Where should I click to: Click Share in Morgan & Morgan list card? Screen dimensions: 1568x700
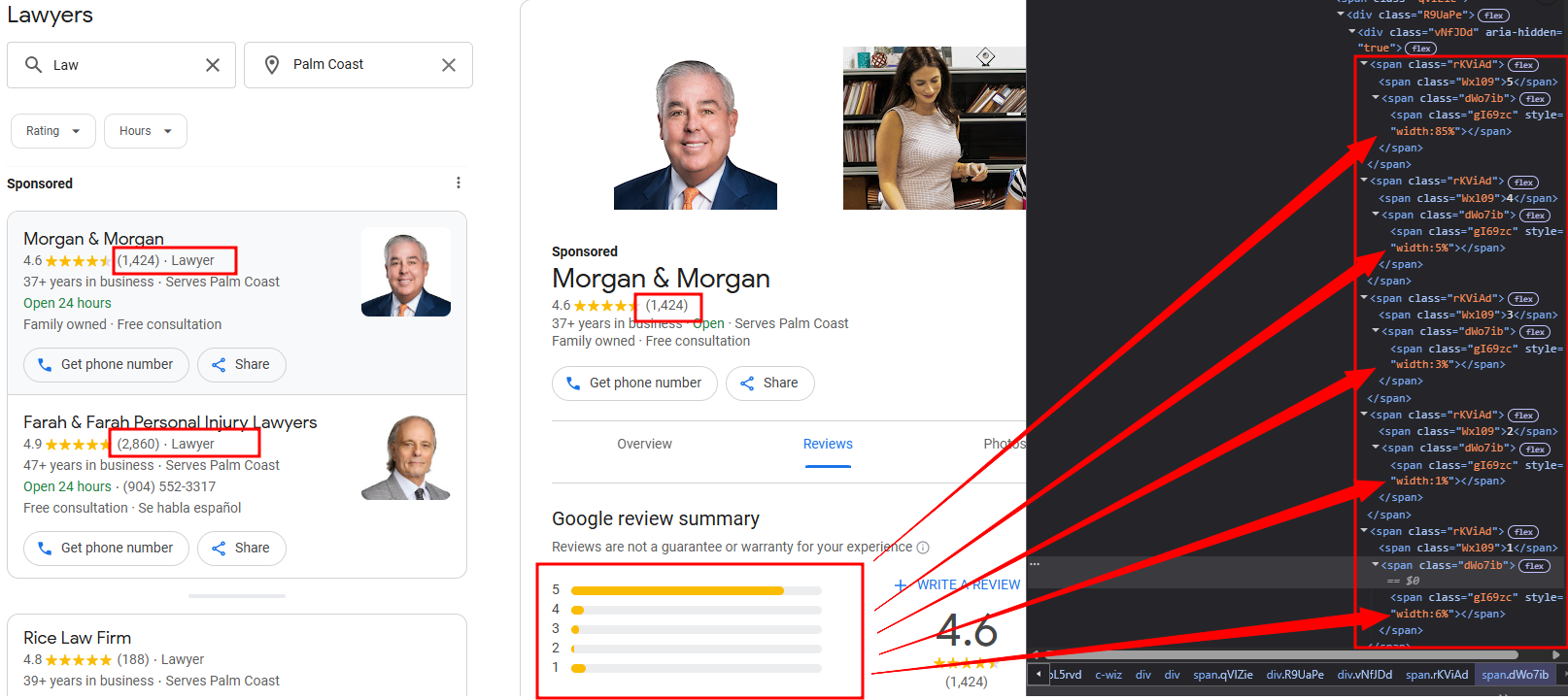pos(242,365)
